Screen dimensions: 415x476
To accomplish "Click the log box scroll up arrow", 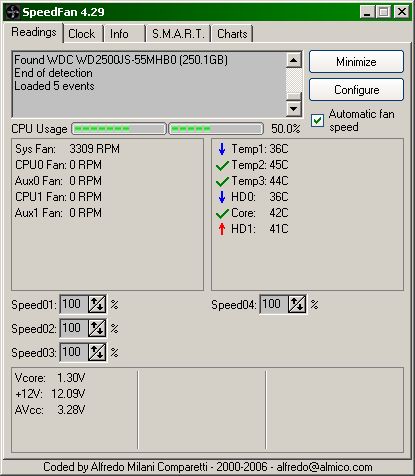I will point(294,60).
